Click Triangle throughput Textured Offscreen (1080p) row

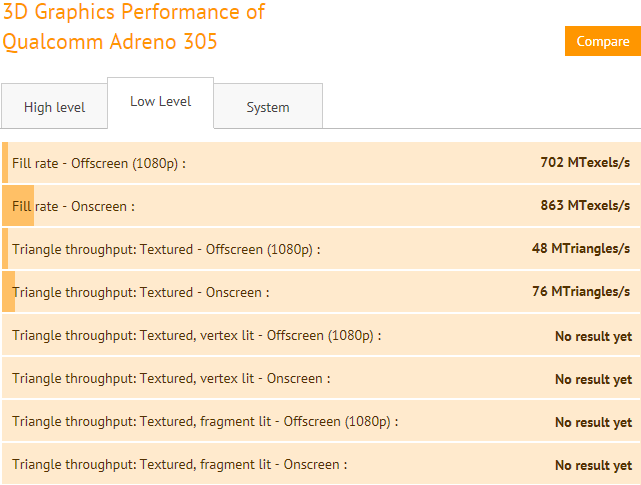tap(321, 249)
